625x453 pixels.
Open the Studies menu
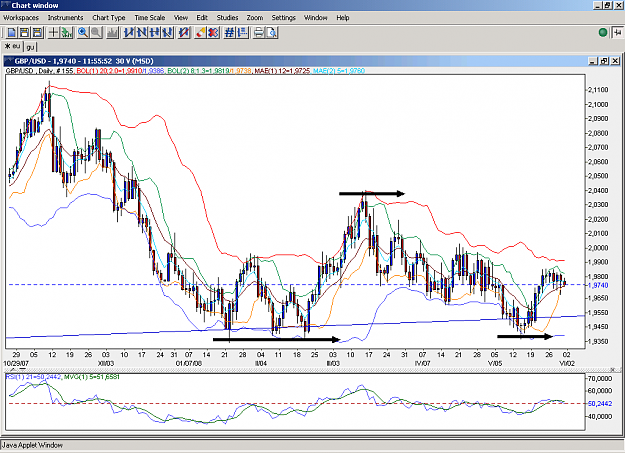(x=227, y=18)
